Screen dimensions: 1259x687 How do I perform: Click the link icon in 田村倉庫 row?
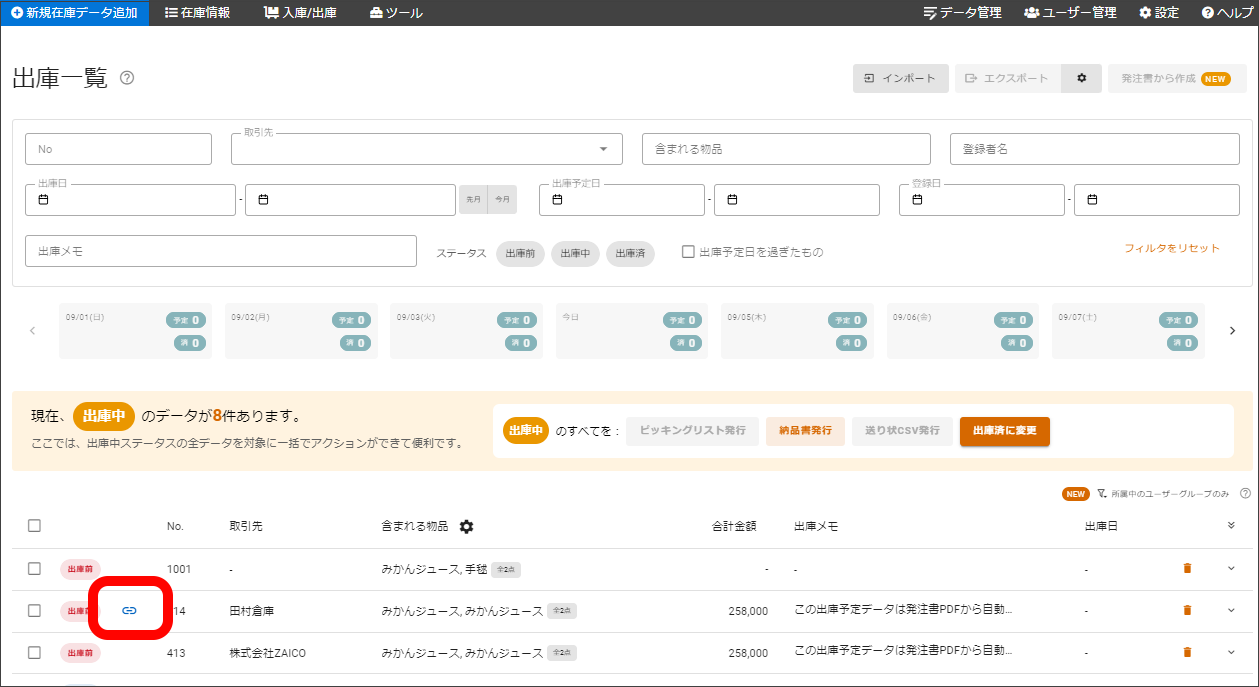pyautogui.click(x=129, y=610)
